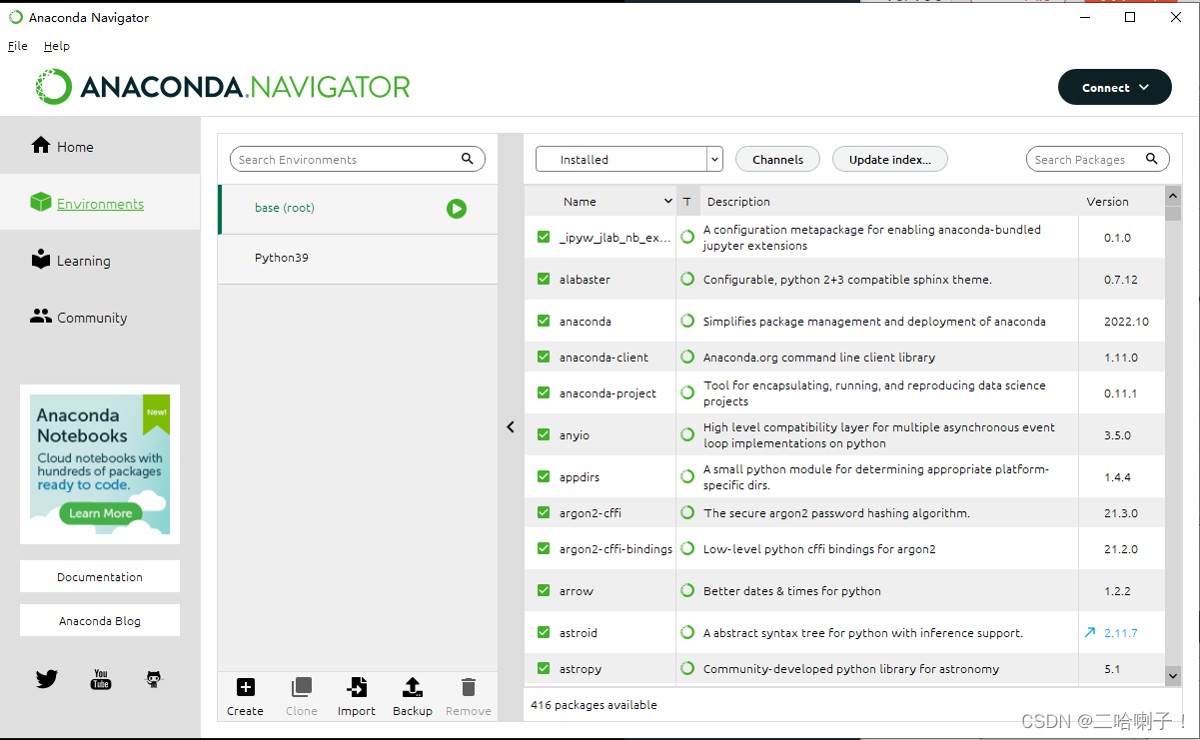The width and height of the screenshot is (1200, 740).
Task: Click the Backup environment icon
Action: pyautogui.click(x=412, y=688)
